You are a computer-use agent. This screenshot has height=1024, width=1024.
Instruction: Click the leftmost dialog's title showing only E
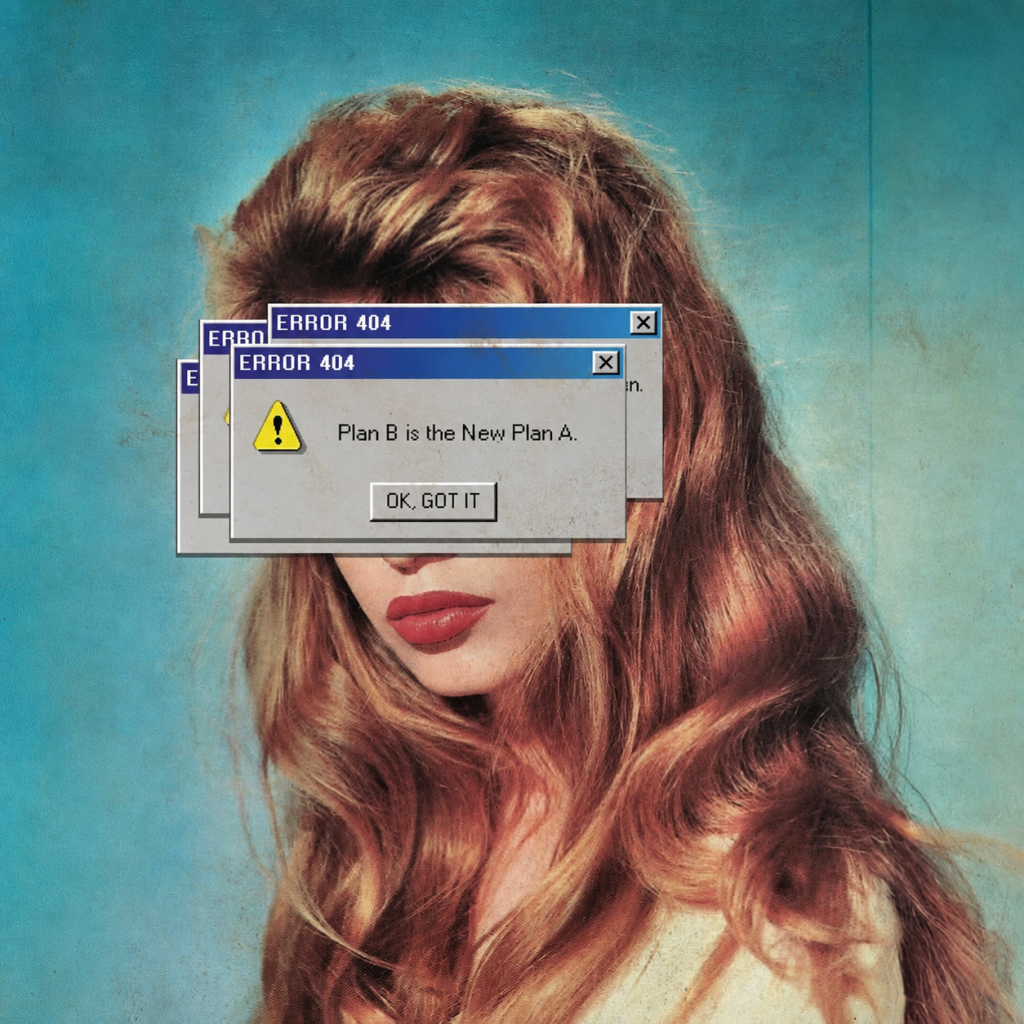191,378
